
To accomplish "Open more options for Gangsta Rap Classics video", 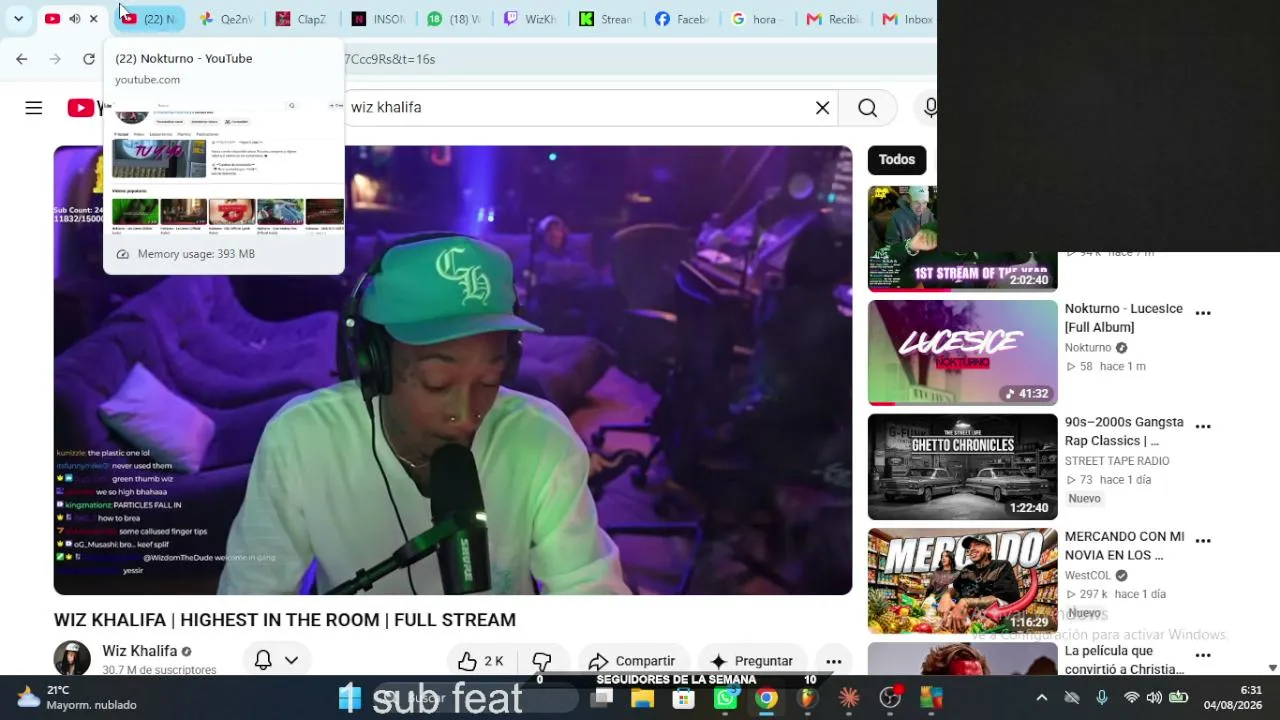I will (1203, 427).
